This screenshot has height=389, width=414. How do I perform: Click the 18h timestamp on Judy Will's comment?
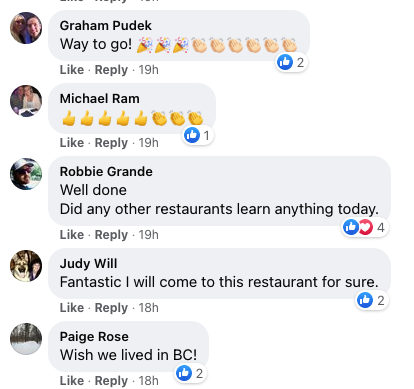[x=149, y=308]
